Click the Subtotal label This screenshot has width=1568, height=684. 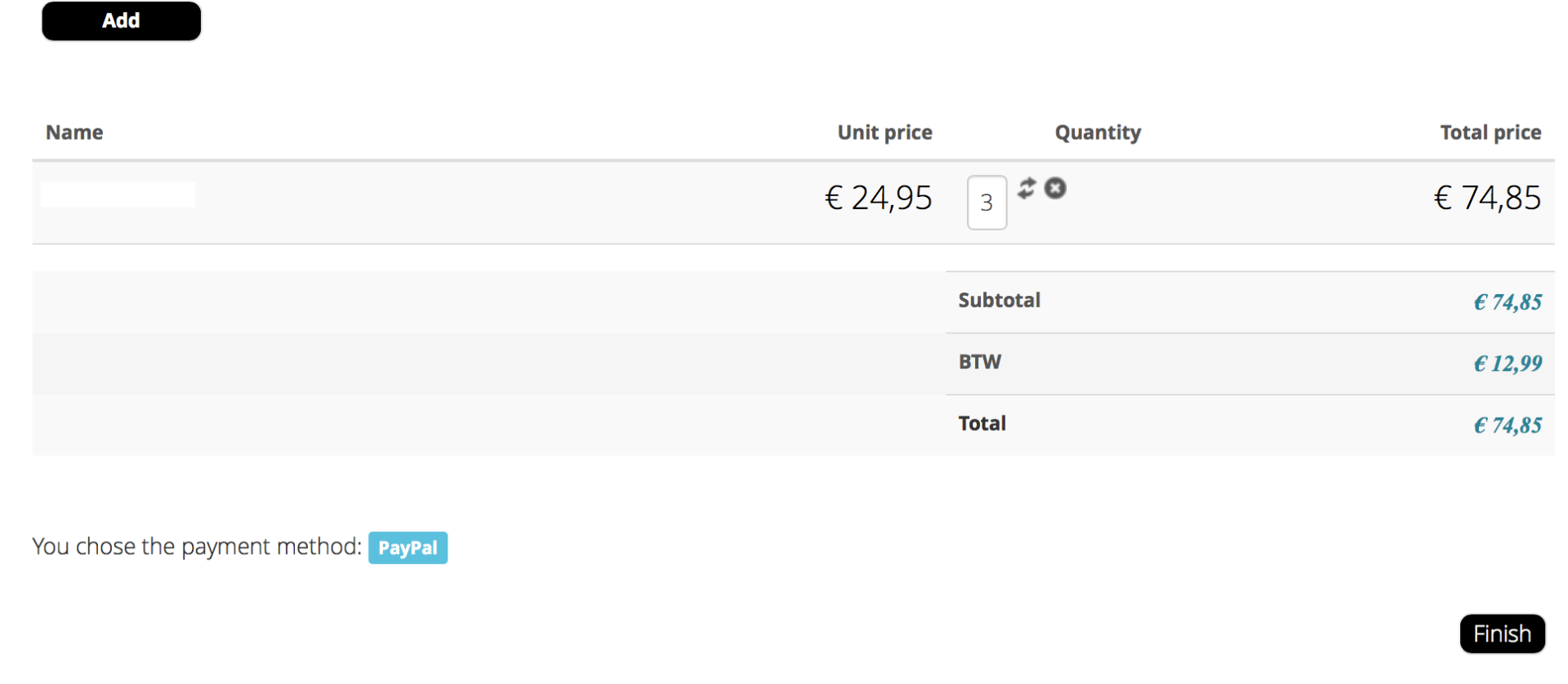[999, 300]
